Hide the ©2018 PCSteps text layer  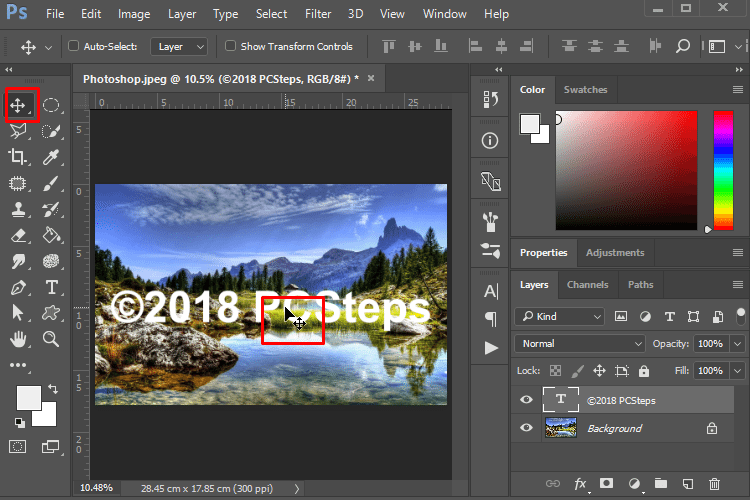(526, 400)
